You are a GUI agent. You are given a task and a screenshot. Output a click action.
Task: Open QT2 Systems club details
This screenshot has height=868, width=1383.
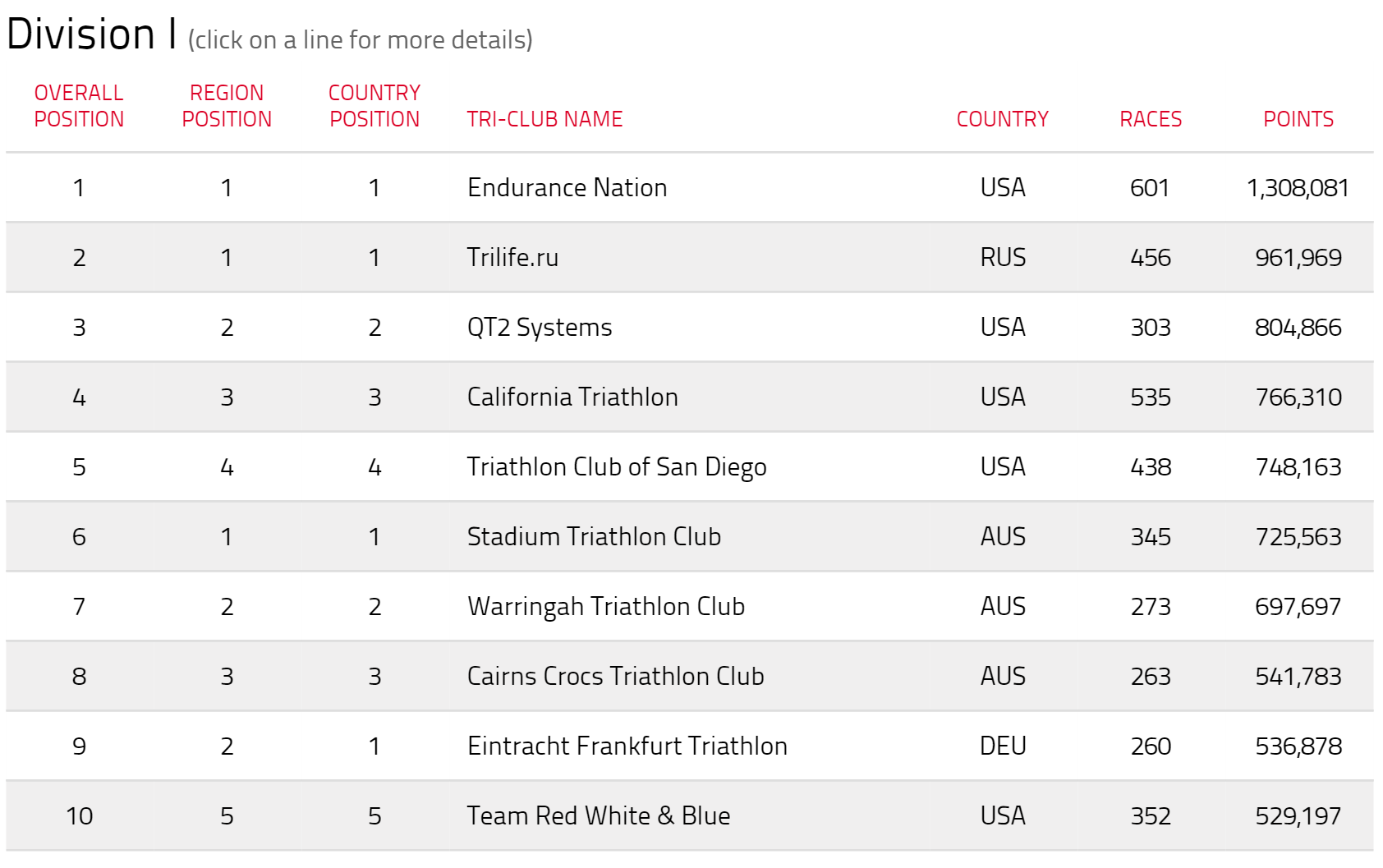tap(689, 327)
